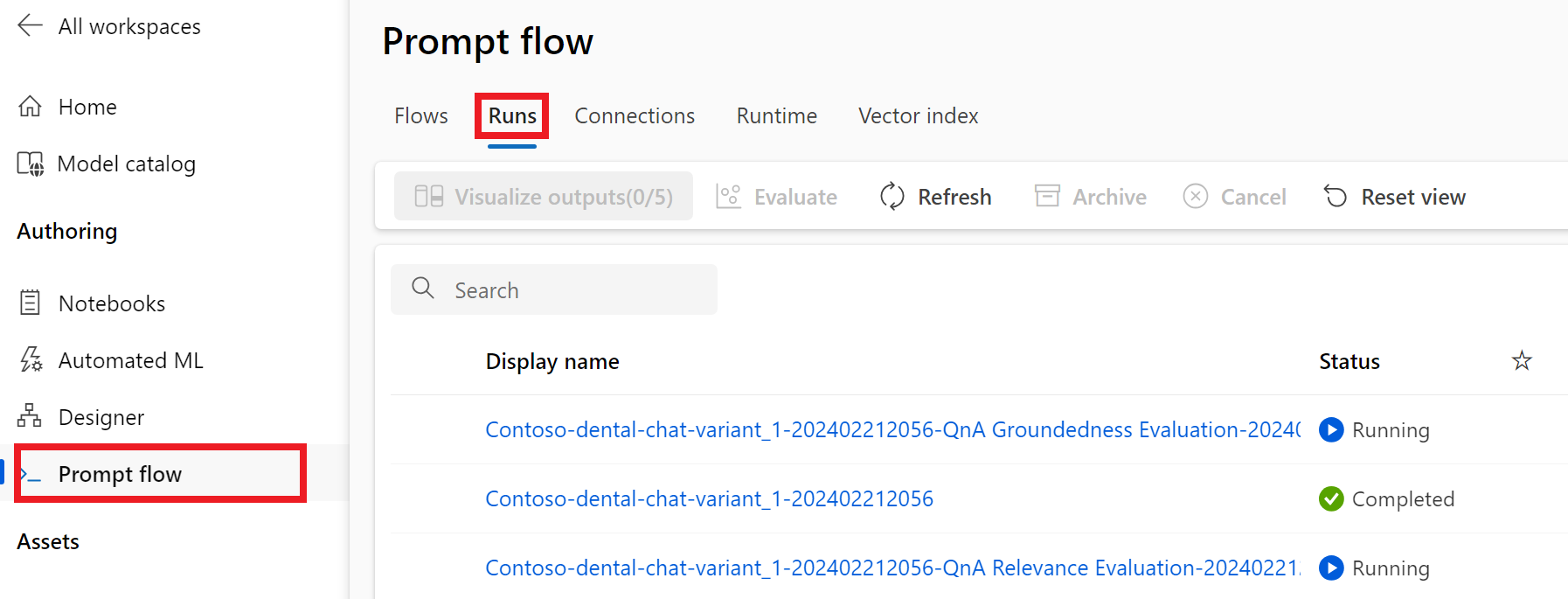This screenshot has height=599, width=1568.
Task: Click the back arrow to All workspaces
Action: 30,26
